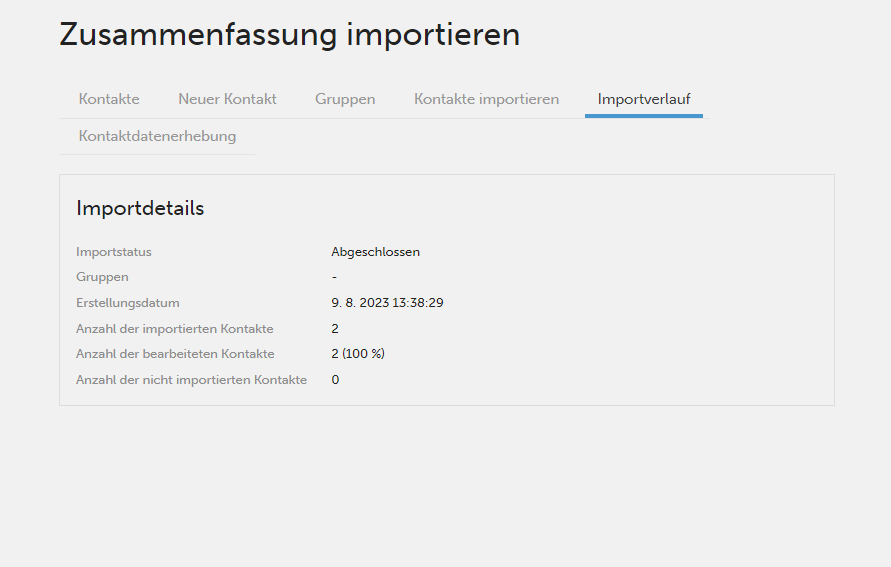This screenshot has width=891, height=567.
Task: Select the date 9. 8. 2023 13:38:29
Action: (388, 303)
